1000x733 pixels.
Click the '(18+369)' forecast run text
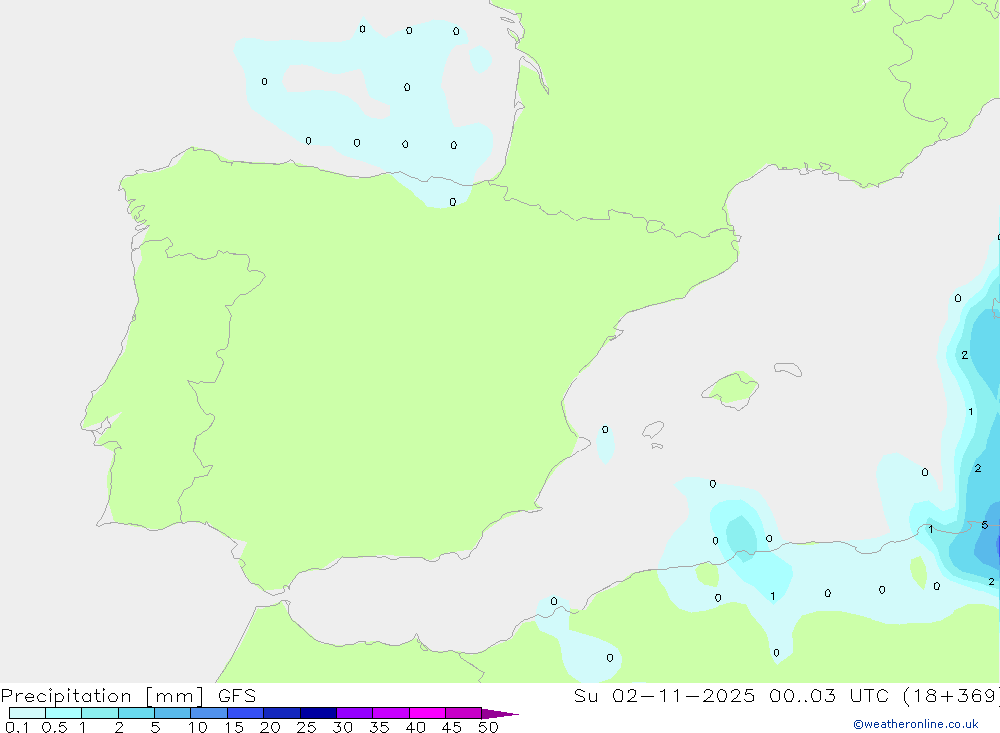[951, 695]
